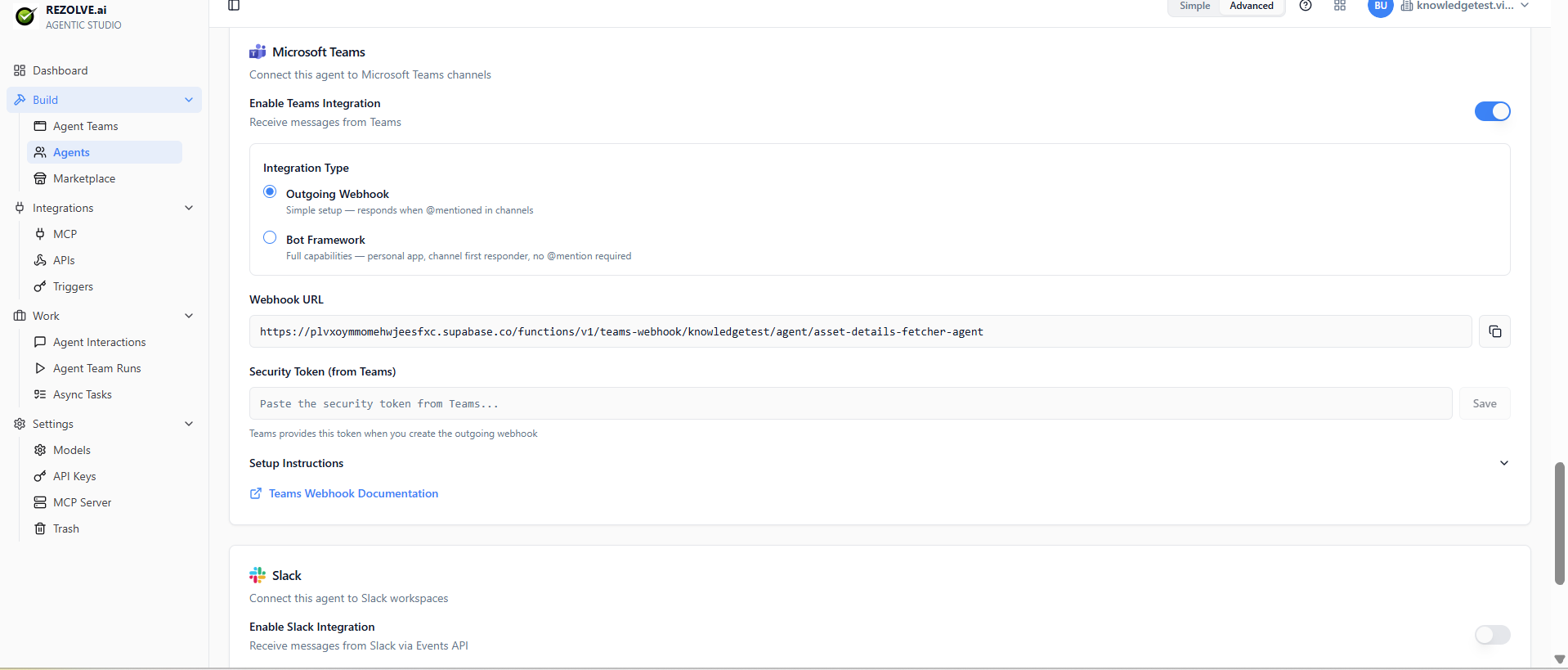Toggle the sidebar panel icon

[x=234, y=6]
